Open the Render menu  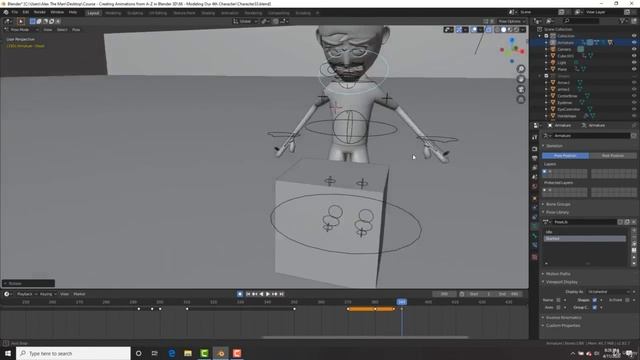tap(40, 12)
